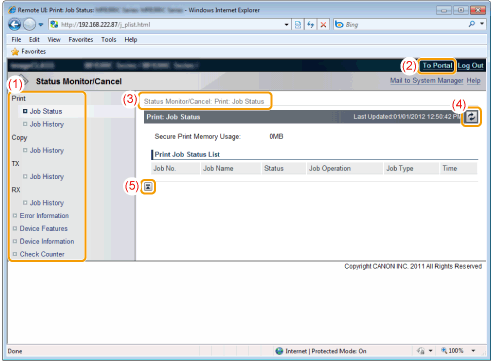Click the Job Operation column header
Viewport: 492px width, 361px height.
[345, 168]
